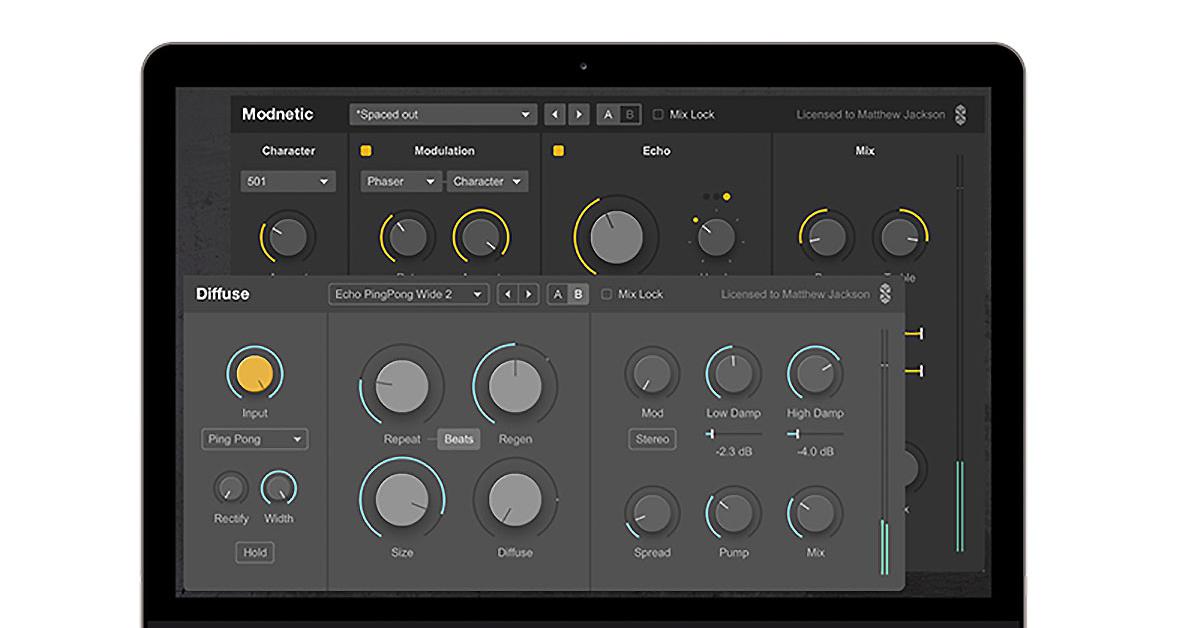
Task: Toggle the Modulation section on or off
Action: (366, 150)
